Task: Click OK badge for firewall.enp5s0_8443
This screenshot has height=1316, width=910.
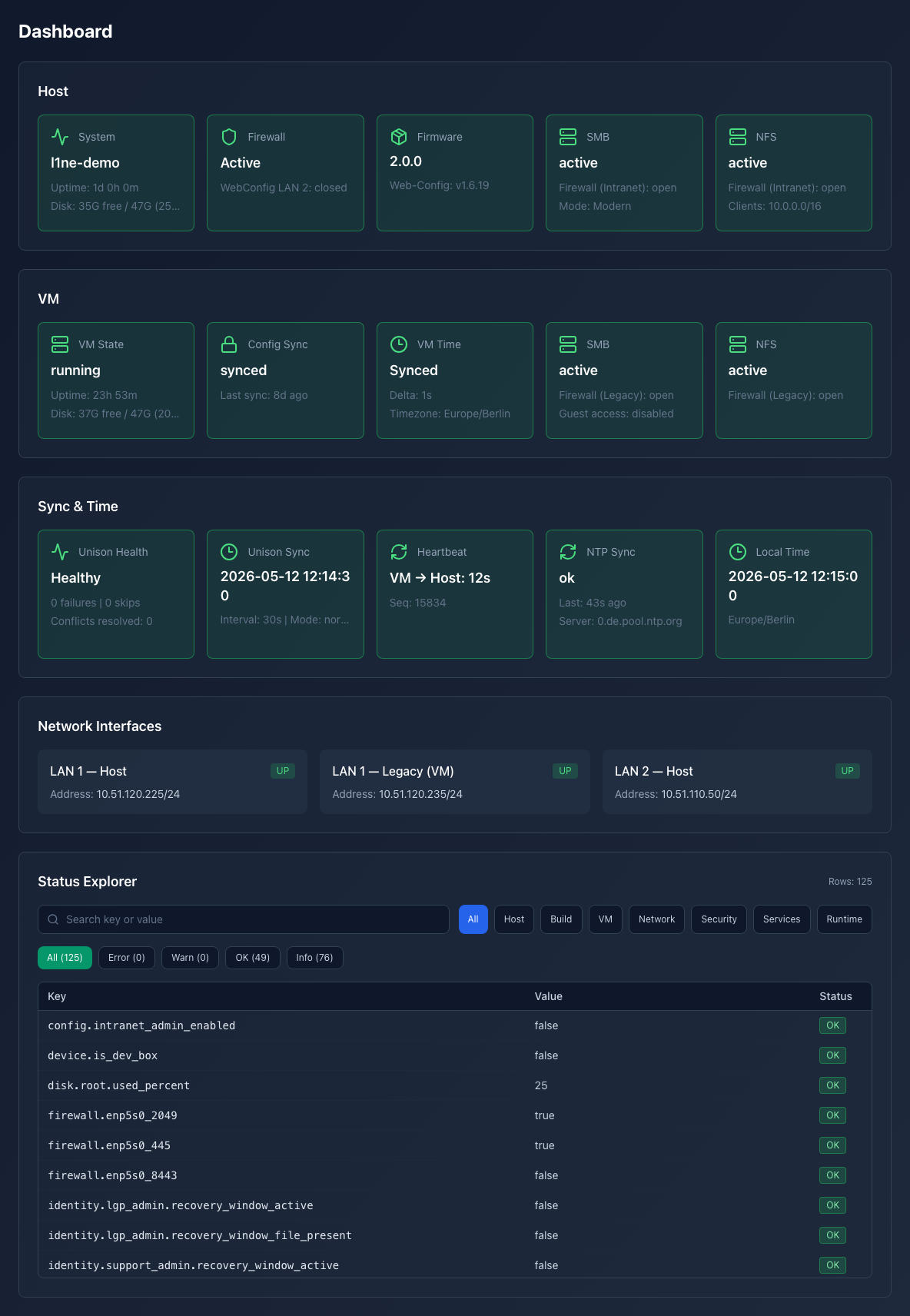Action: [832, 1175]
